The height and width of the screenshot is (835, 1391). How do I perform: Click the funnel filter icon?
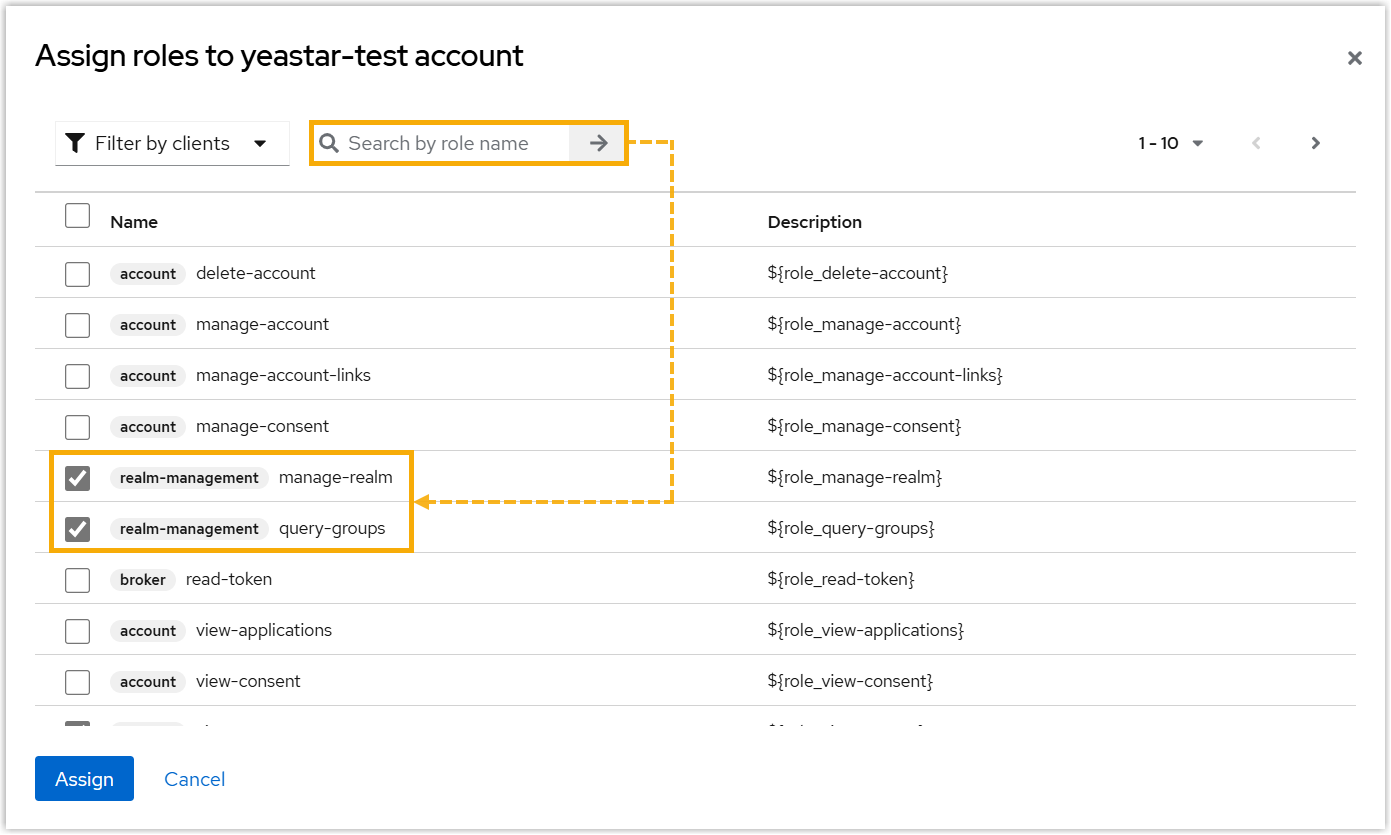pos(75,143)
